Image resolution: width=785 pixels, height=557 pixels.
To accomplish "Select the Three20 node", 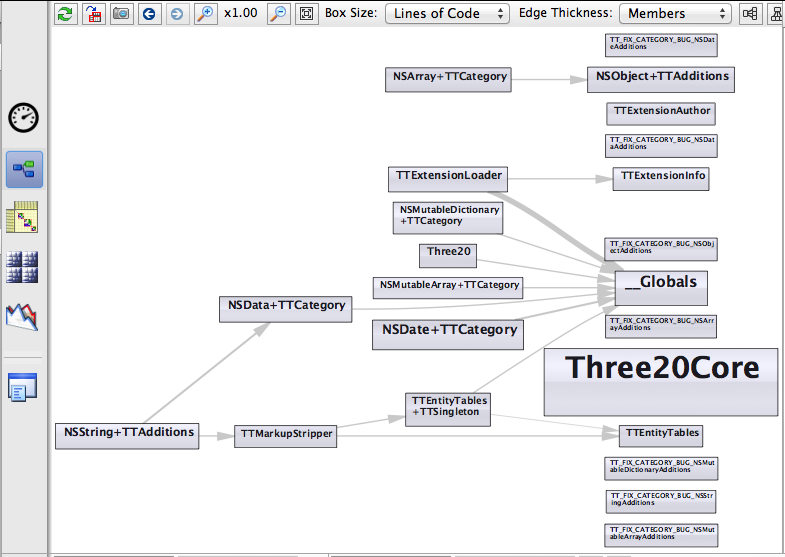I will 448,256.
